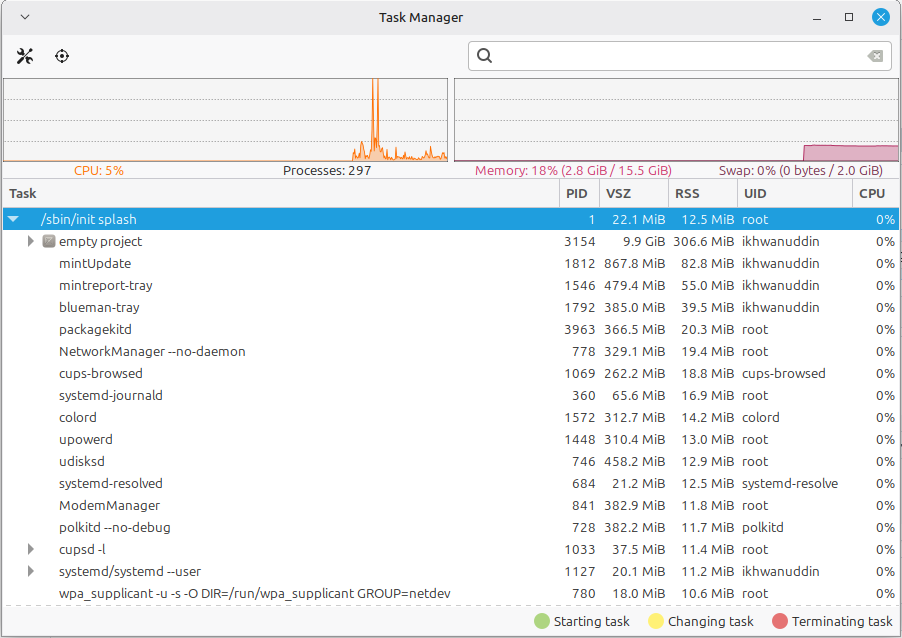Click the Swap: 0% usage label
The height and width of the screenshot is (638, 902).
(800, 170)
